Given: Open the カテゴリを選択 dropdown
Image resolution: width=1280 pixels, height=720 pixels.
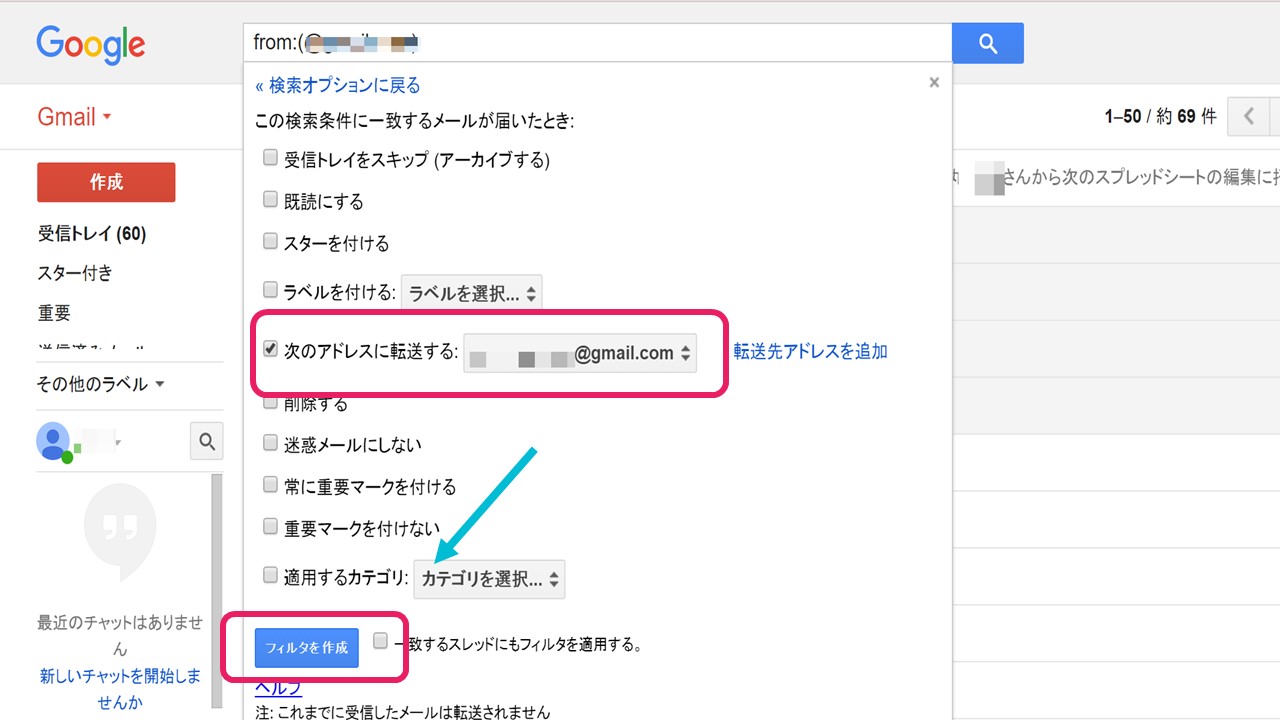Looking at the screenshot, I should 489,579.
